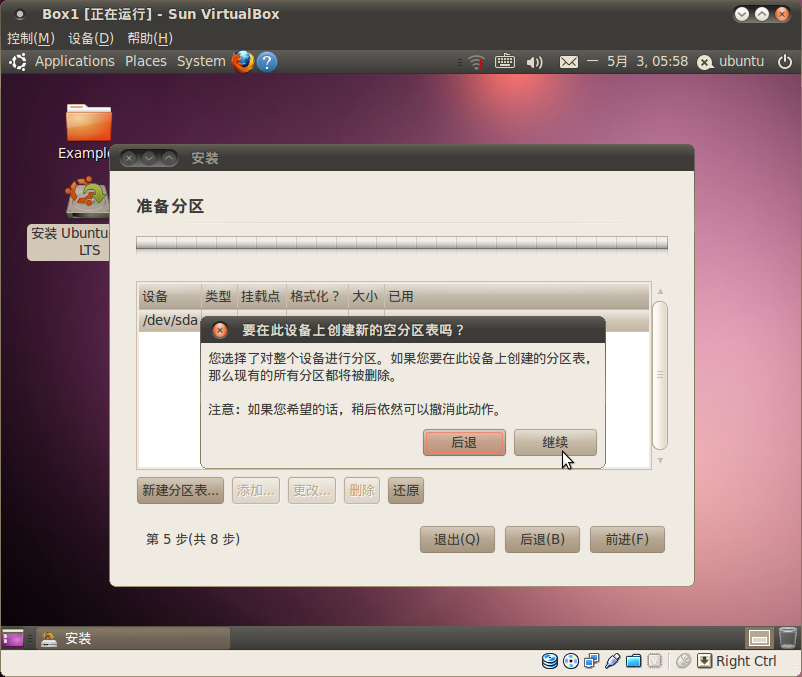Click the VirtualBox virtualization status icon

click(655, 661)
